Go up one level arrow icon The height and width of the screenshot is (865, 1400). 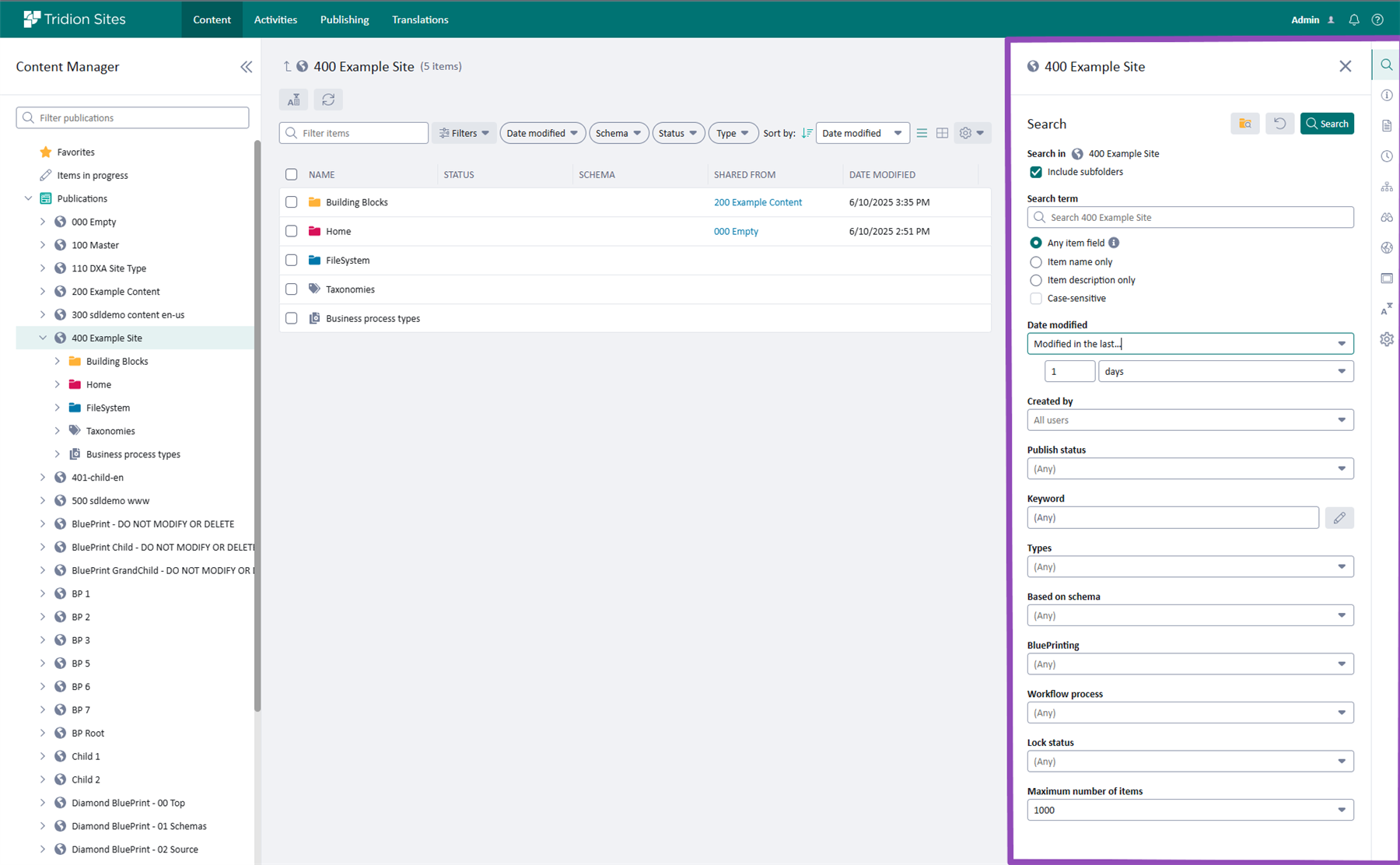click(287, 66)
